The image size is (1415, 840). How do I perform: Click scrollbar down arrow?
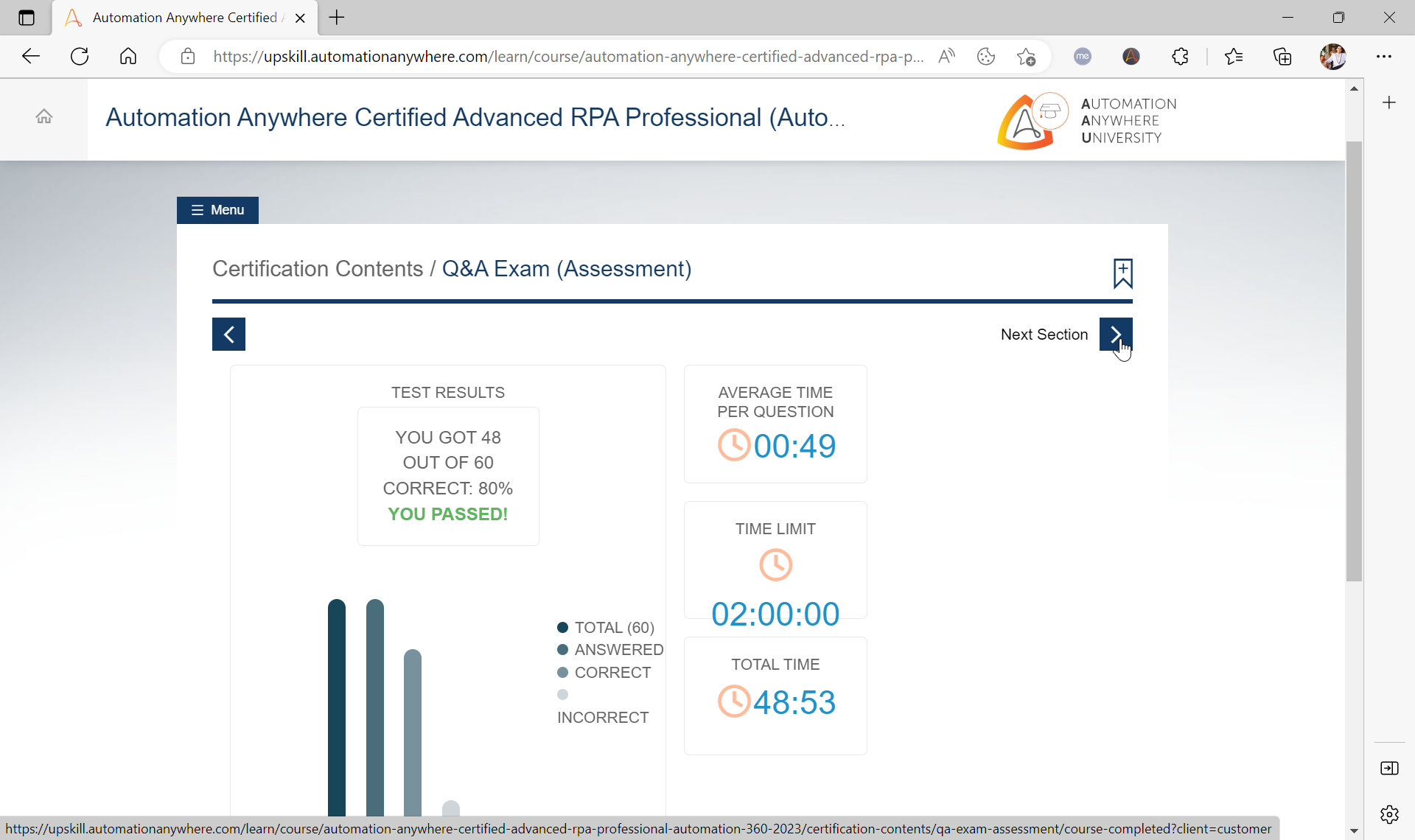tap(1354, 830)
